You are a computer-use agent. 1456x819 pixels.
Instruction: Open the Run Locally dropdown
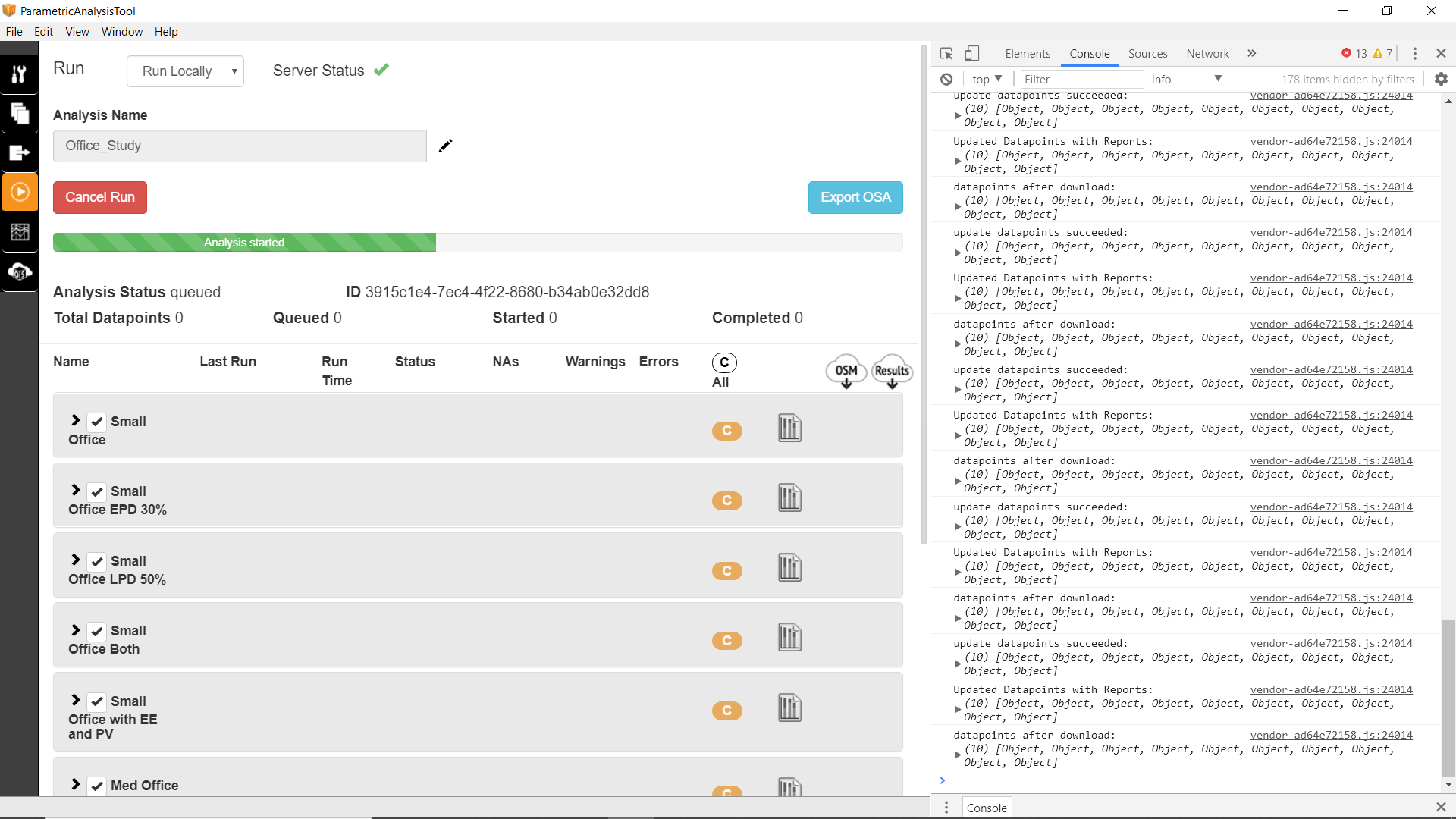tap(185, 71)
